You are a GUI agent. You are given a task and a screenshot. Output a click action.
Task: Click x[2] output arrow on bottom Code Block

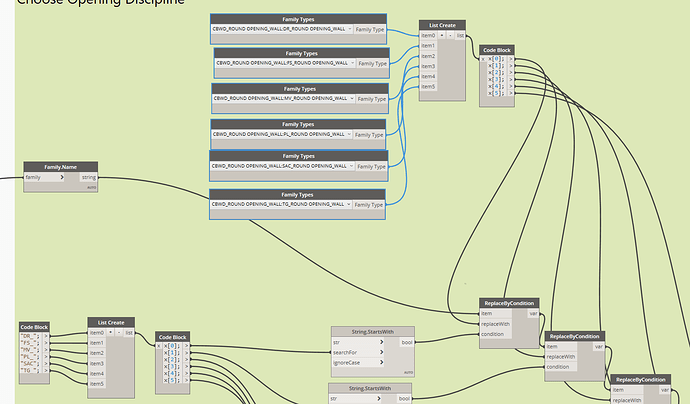pos(187,360)
